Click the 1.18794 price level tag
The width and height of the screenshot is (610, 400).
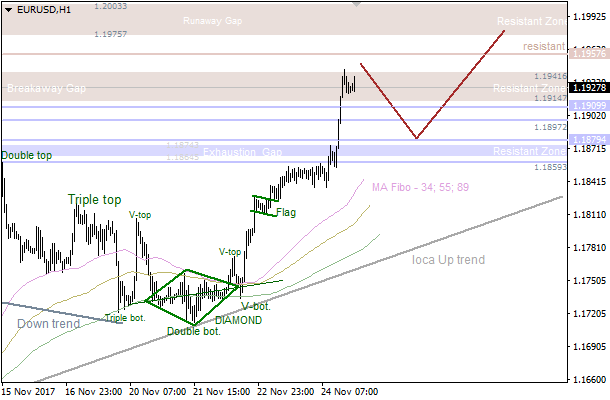pyautogui.click(x=587, y=139)
